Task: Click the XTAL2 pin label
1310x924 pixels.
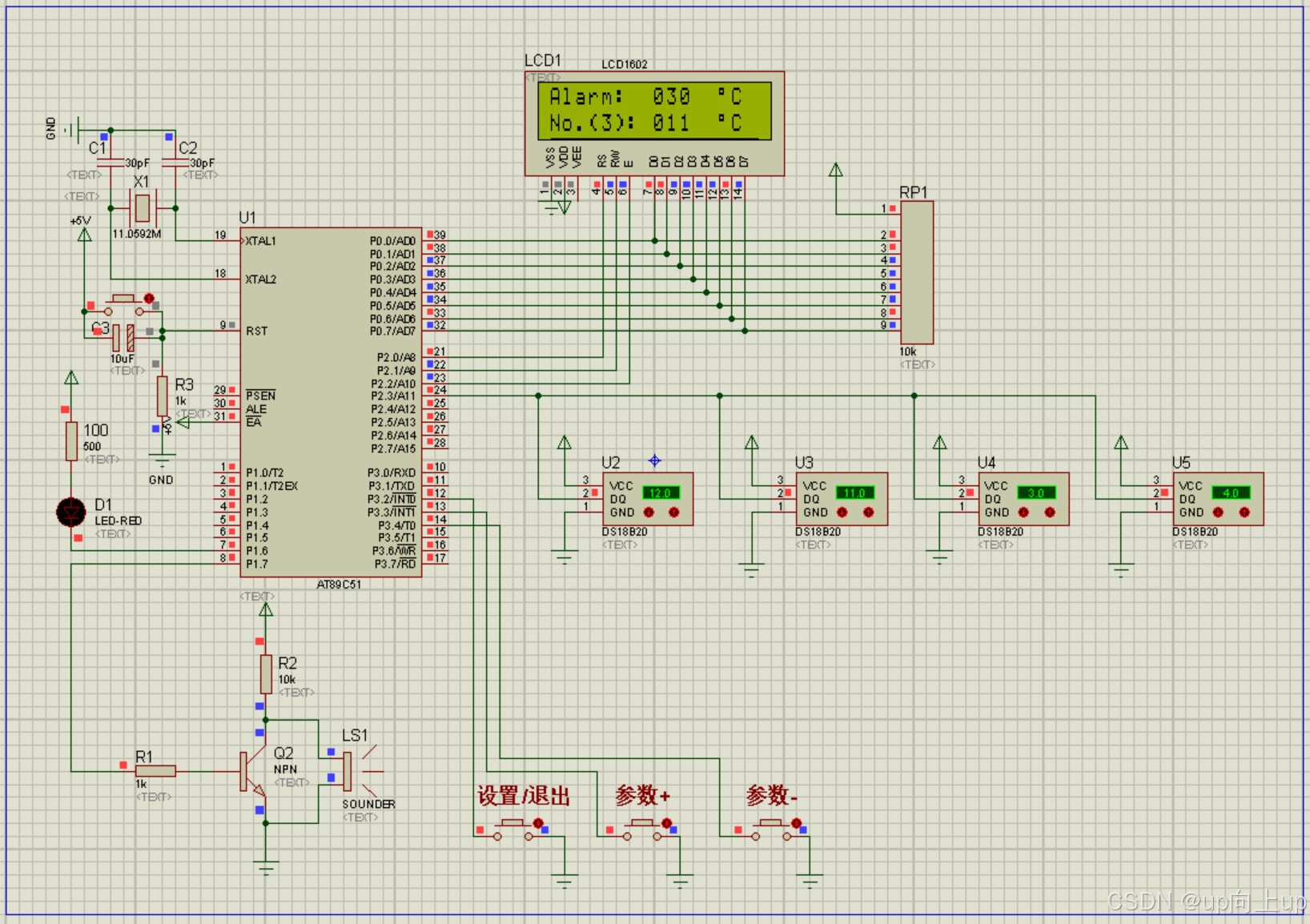Action: click(x=261, y=279)
